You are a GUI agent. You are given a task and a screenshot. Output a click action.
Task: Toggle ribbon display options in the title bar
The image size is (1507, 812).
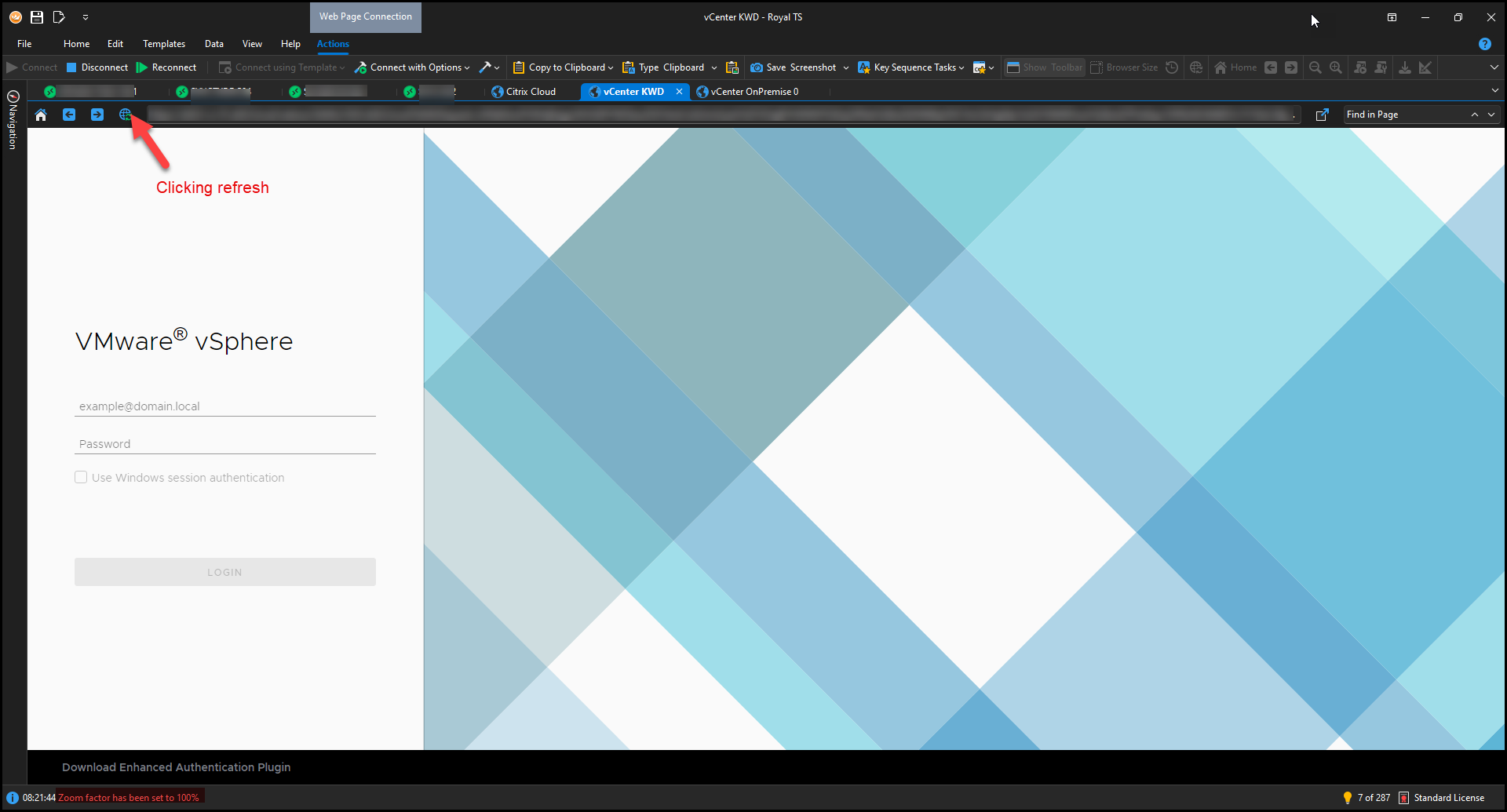1392,17
